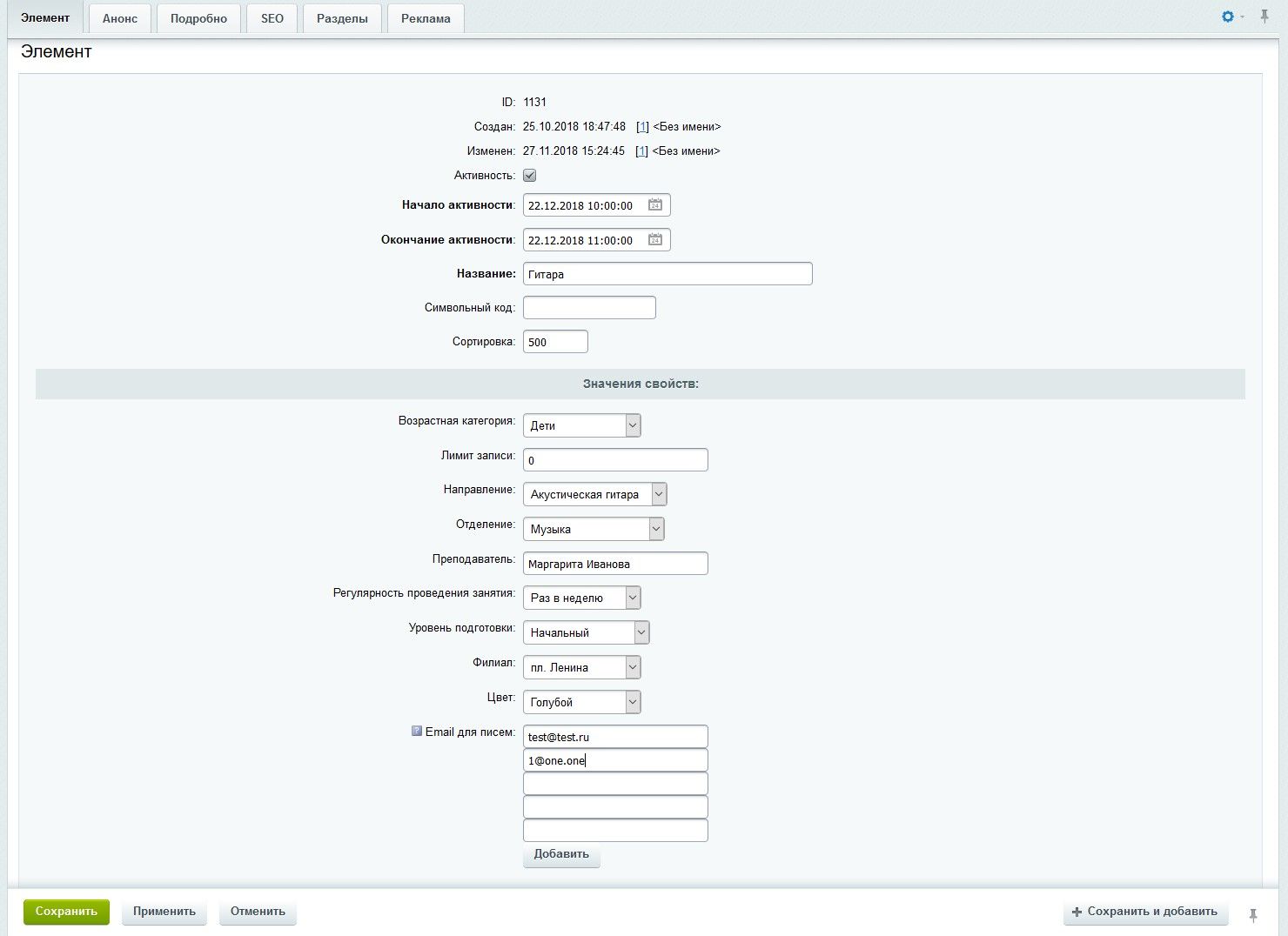Screen dimensions: 1288x936
Task: Open the settings gear menu
Action: (1228, 17)
